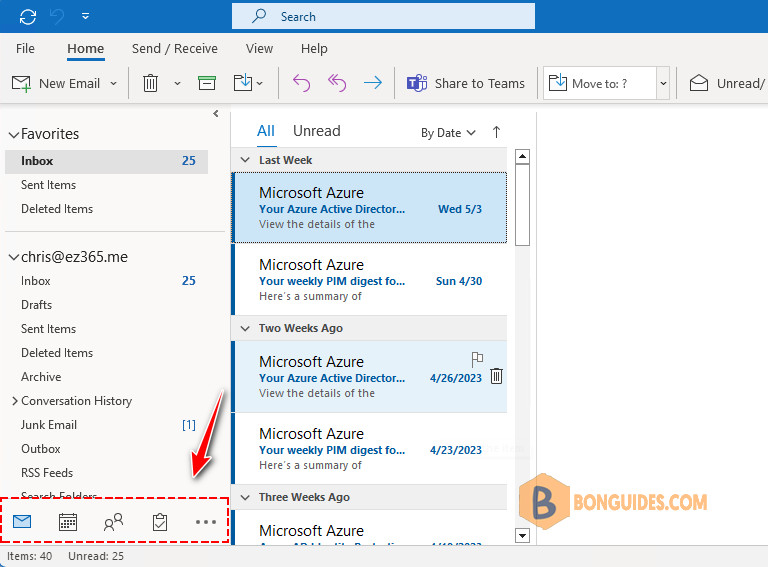Show the All messages filter tab
This screenshot has height=567, width=768.
coord(266,131)
